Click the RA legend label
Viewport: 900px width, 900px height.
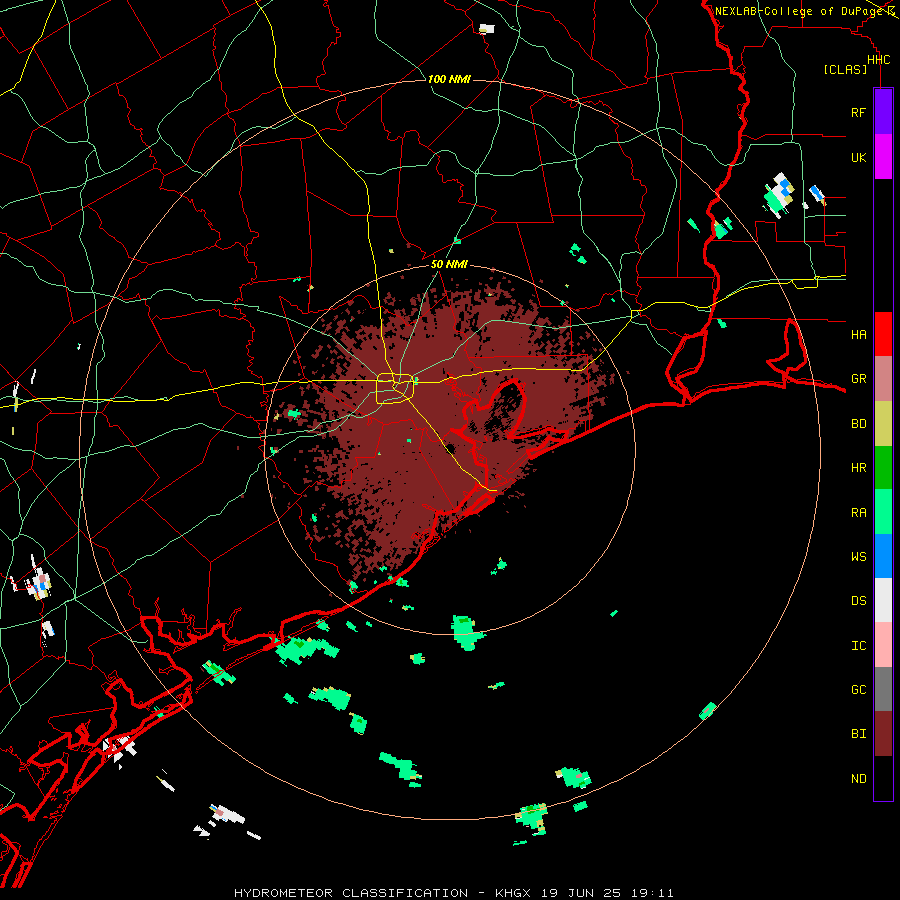(x=858, y=512)
